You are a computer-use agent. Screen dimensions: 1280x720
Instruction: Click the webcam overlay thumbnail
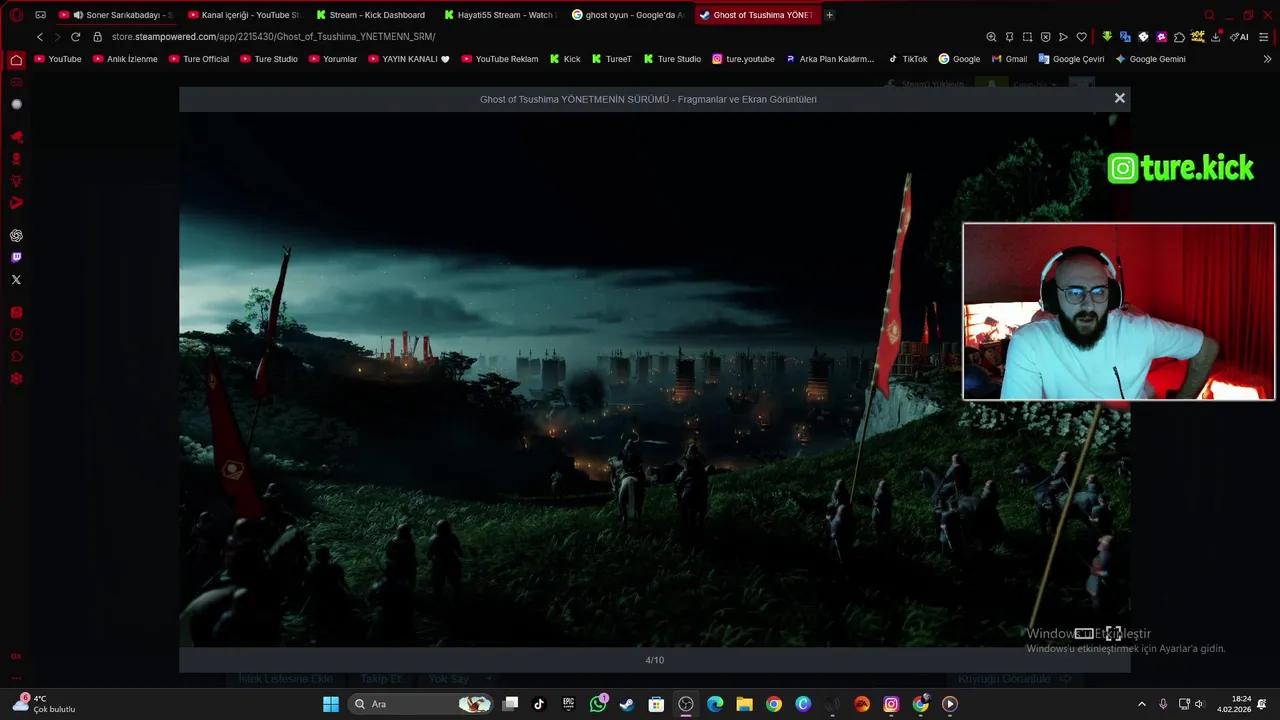coord(1118,311)
